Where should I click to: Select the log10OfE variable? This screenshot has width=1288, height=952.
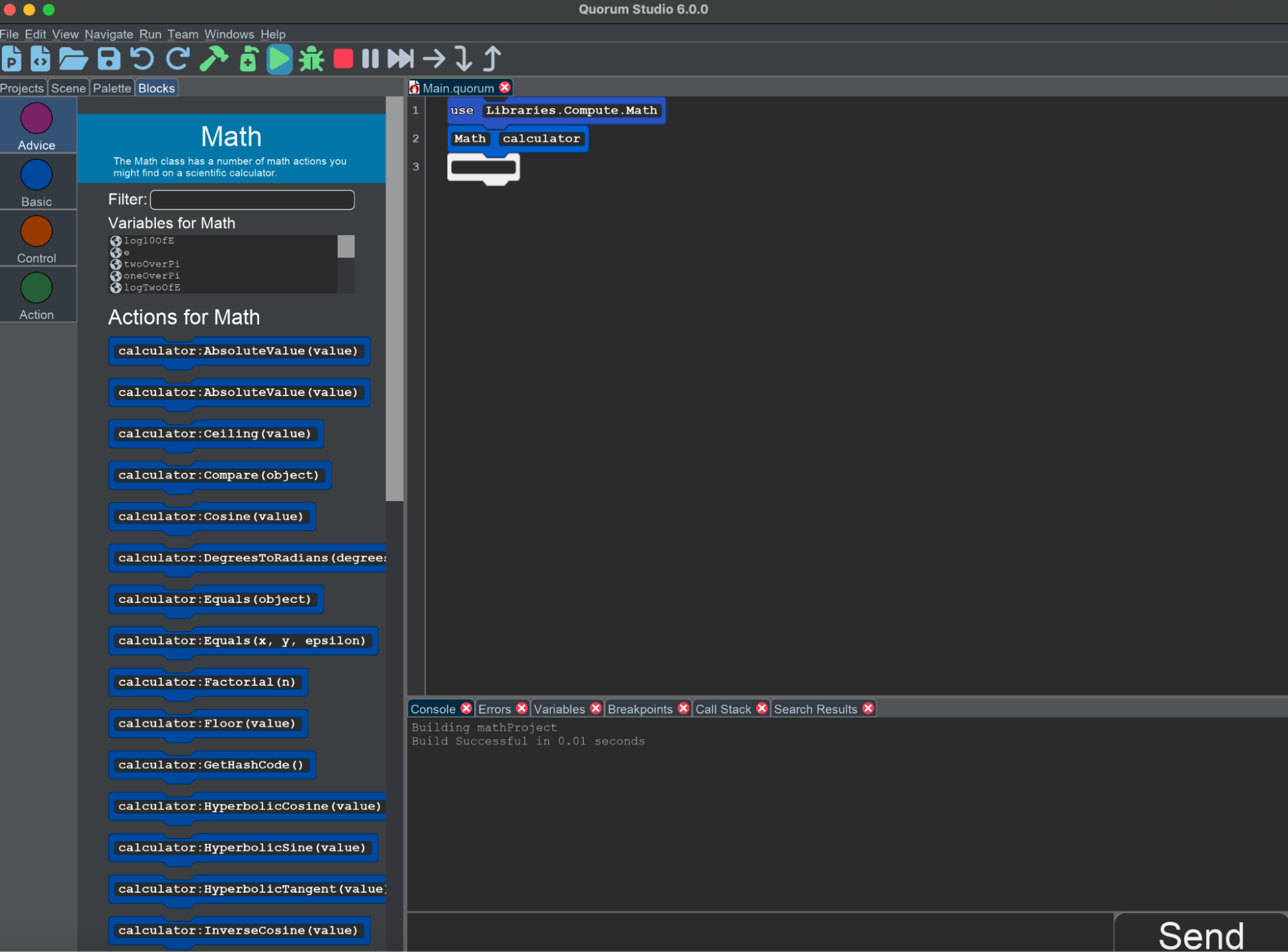point(149,241)
